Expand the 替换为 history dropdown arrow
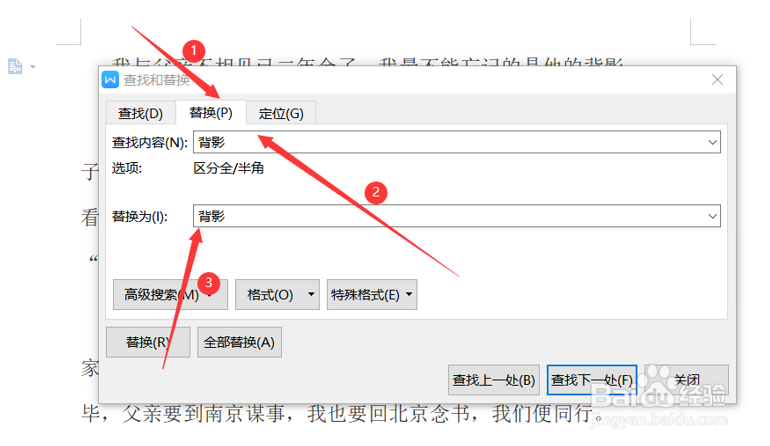 point(713,216)
